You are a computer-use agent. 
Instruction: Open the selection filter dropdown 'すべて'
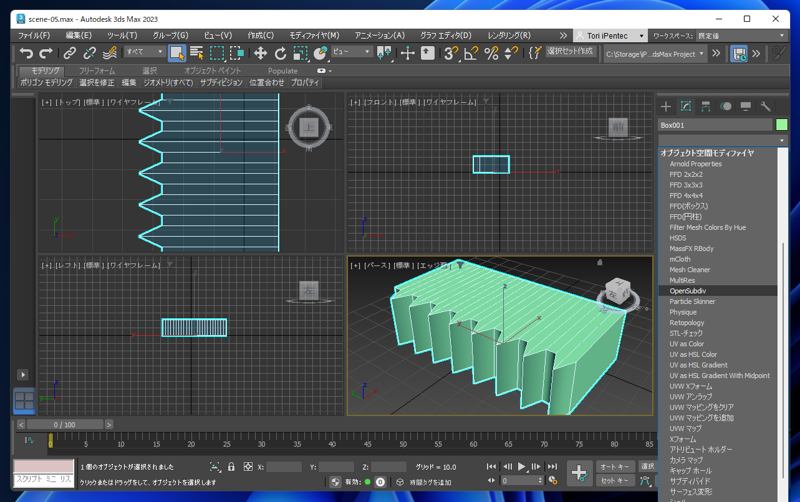pyautogui.click(x=144, y=52)
